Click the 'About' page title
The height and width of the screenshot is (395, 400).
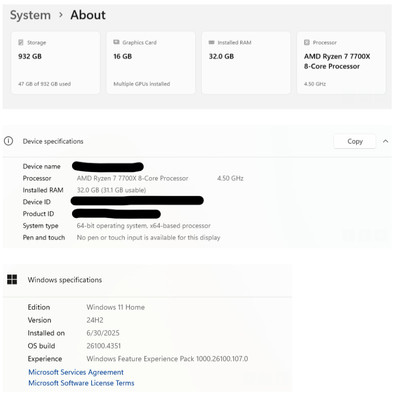[88, 15]
